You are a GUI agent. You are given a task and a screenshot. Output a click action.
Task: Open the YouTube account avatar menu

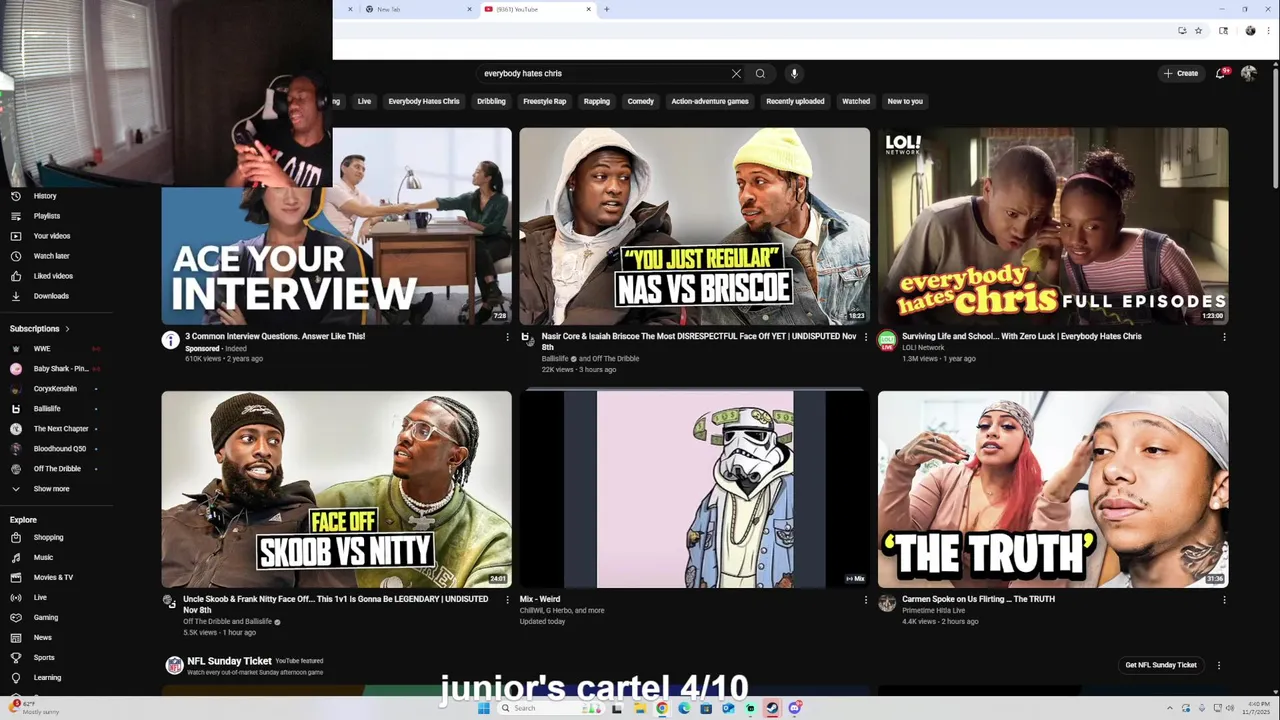click(1248, 73)
